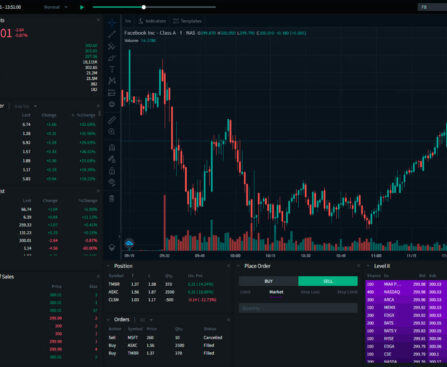Collapse the Level II panel
The width and height of the screenshot is (447, 367).
(x=368, y=266)
